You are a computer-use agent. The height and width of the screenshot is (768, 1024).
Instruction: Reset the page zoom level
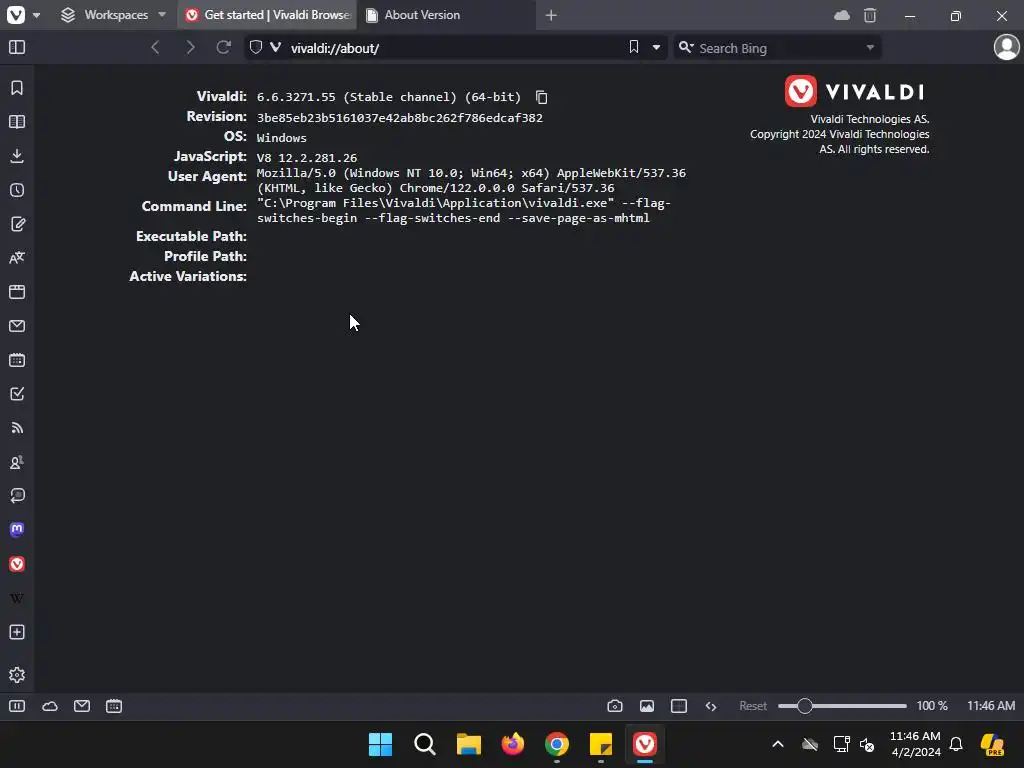753,706
